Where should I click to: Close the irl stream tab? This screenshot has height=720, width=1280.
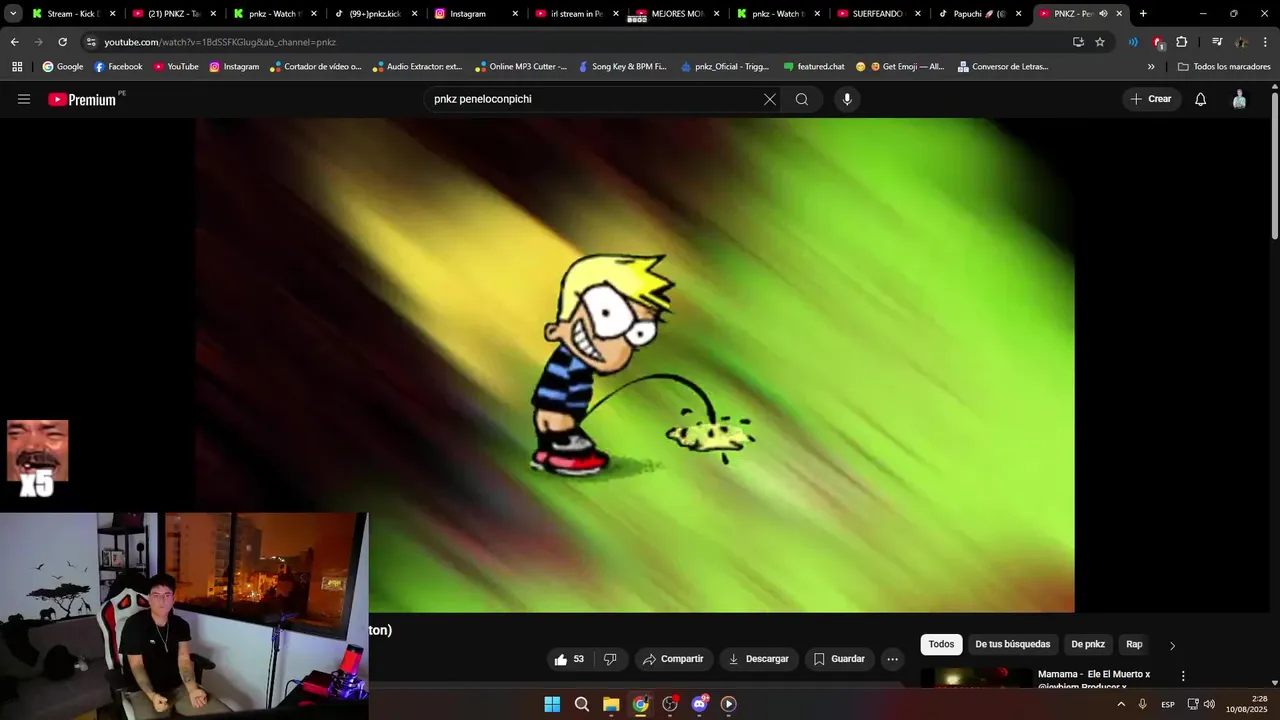tap(615, 14)
